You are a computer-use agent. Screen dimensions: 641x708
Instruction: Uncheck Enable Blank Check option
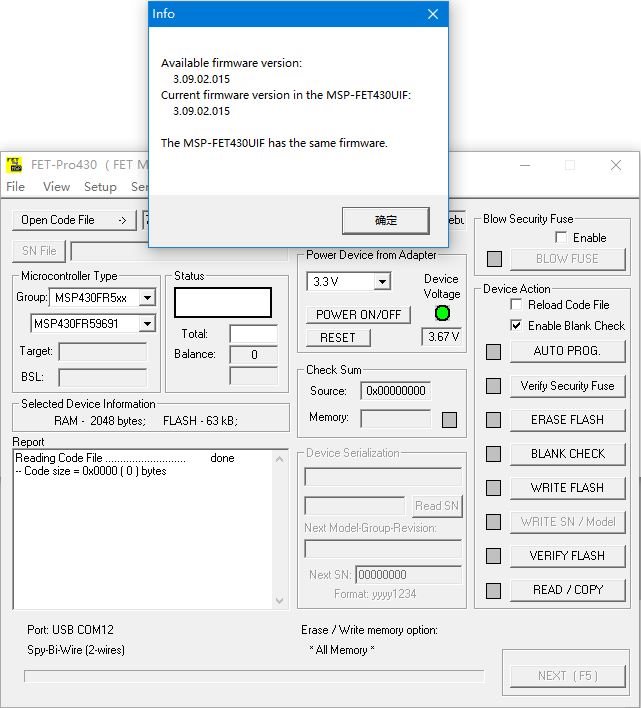pos(516,326)
